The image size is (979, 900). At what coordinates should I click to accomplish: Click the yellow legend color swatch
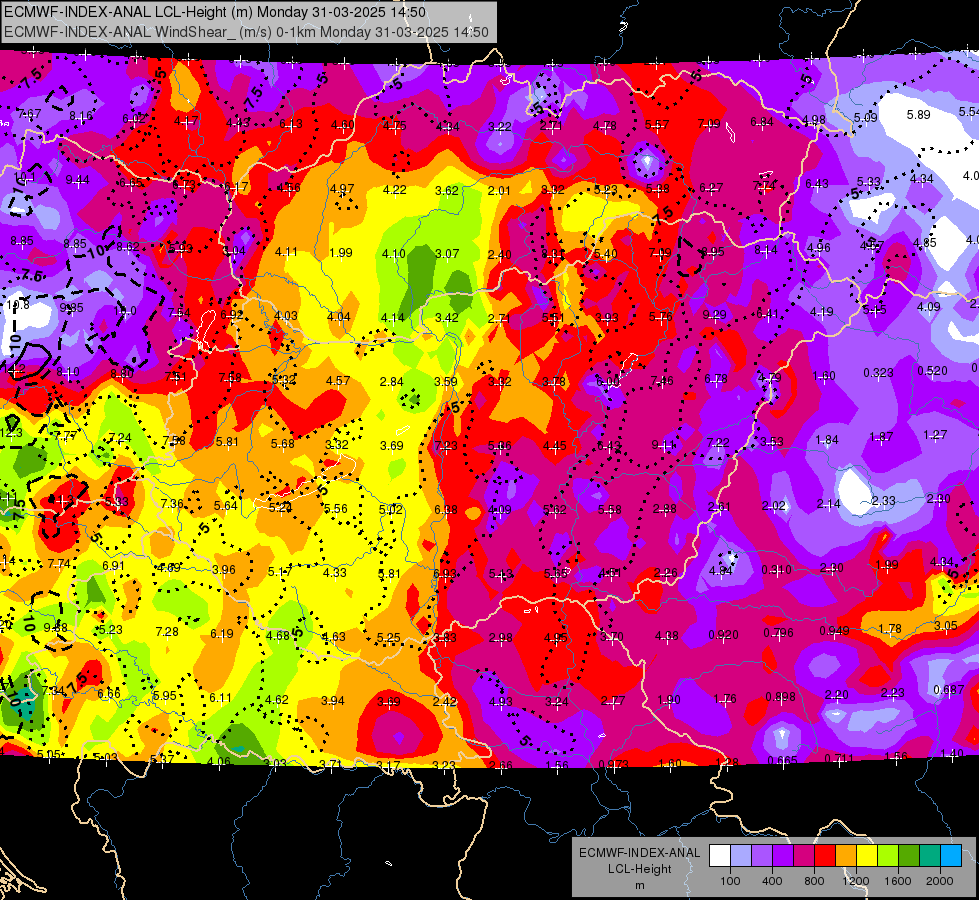(867, 856)
